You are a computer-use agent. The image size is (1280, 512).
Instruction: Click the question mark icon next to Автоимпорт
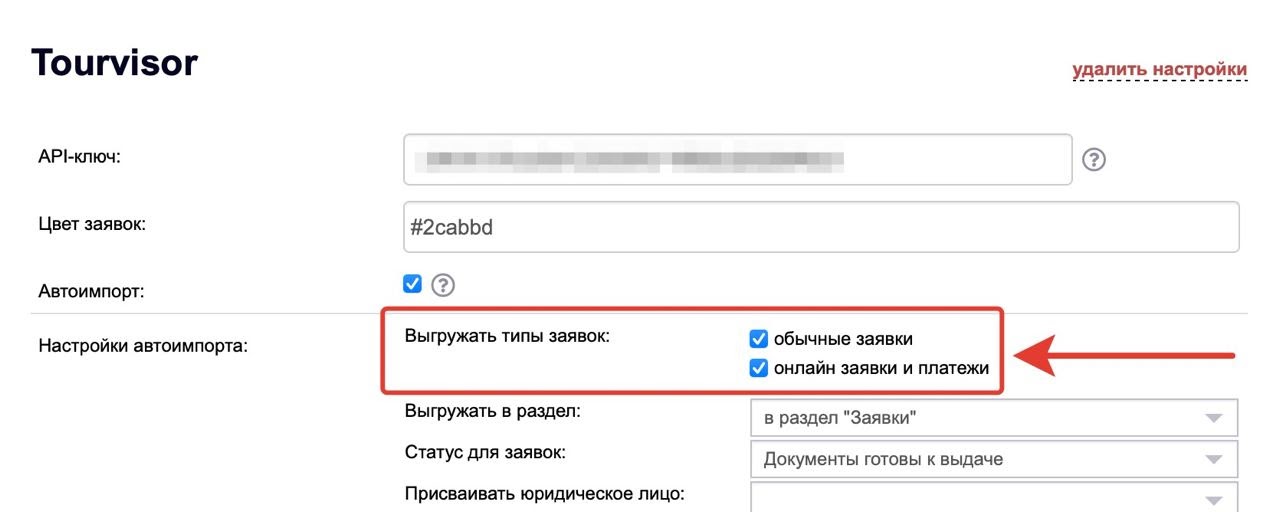pyautogui.click(x=442, y=285)
